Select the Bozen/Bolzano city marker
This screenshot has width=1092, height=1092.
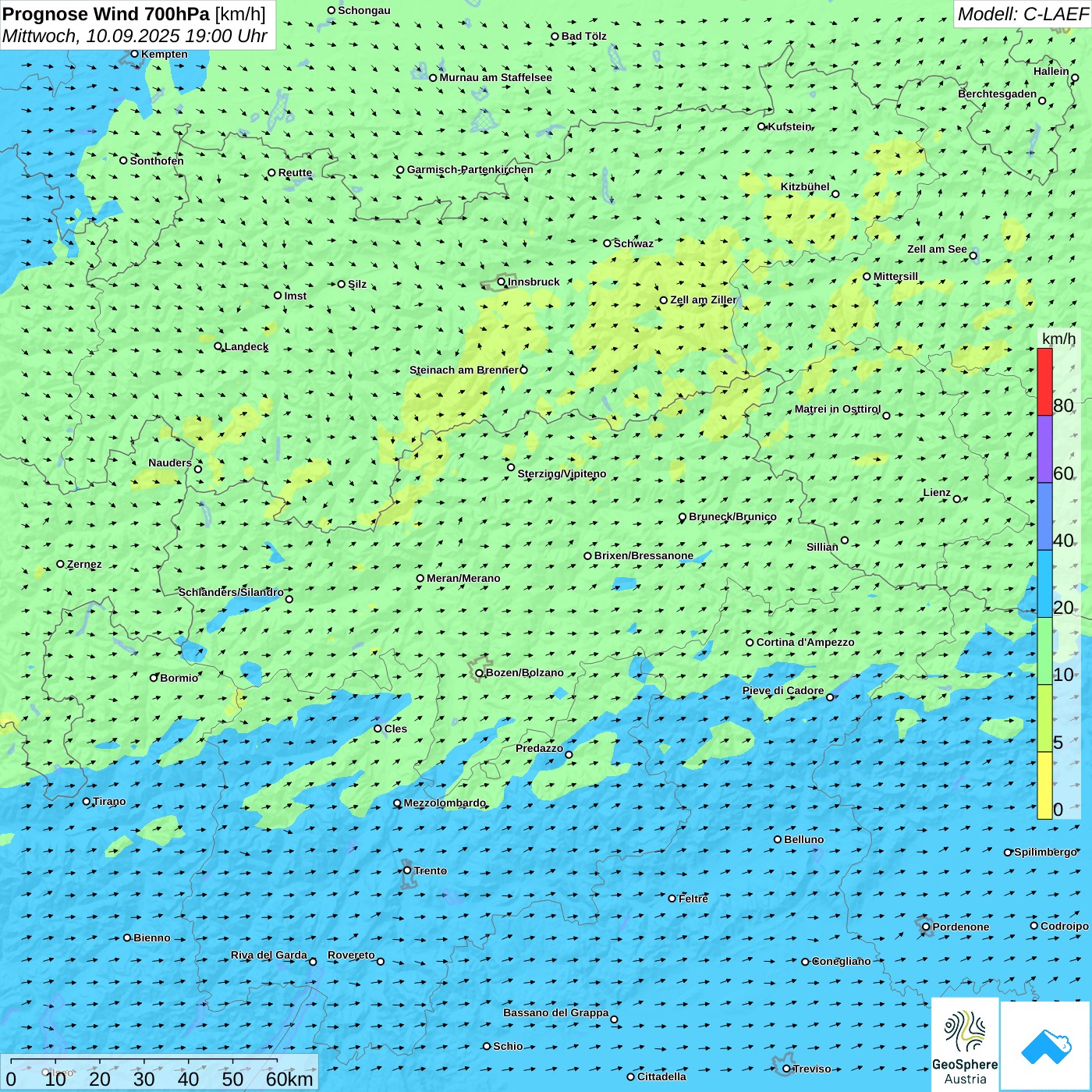pyautogui.click(x=480, y=673)
